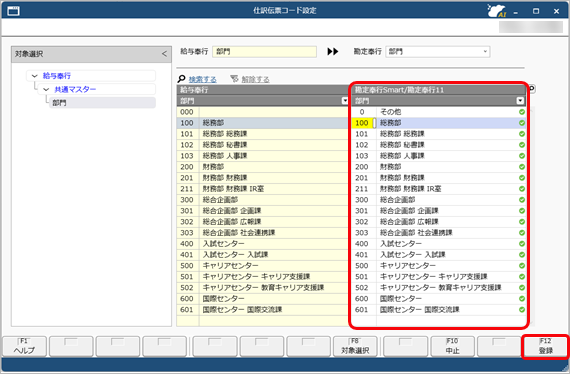The image size is (570, 374).
Task: Click the green check icon in the その他 row
Action: tap(522, 112)
